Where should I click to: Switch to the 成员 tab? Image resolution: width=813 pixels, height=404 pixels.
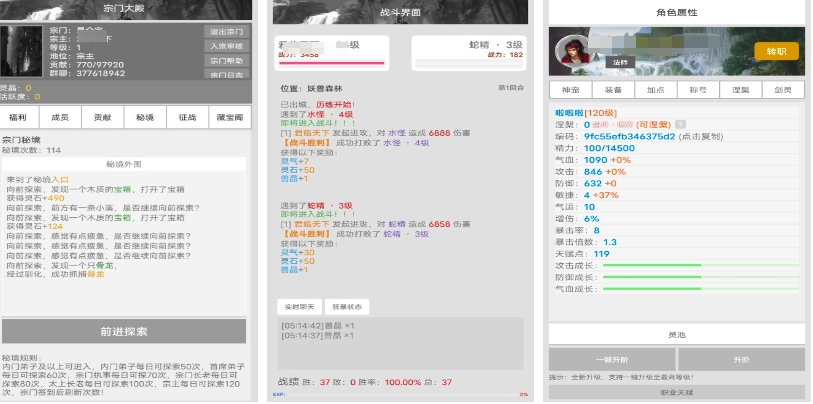(61, 117)
